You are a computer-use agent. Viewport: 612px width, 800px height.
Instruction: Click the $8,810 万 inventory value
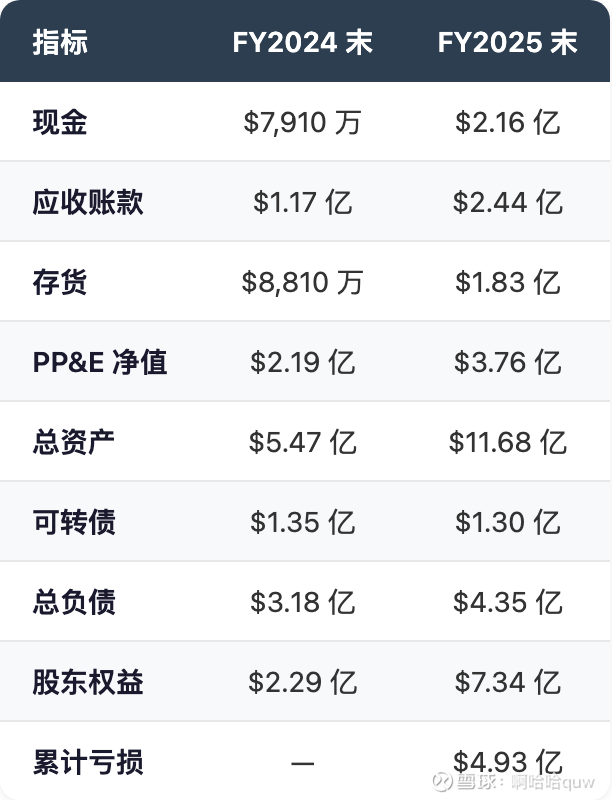(302, 282)
